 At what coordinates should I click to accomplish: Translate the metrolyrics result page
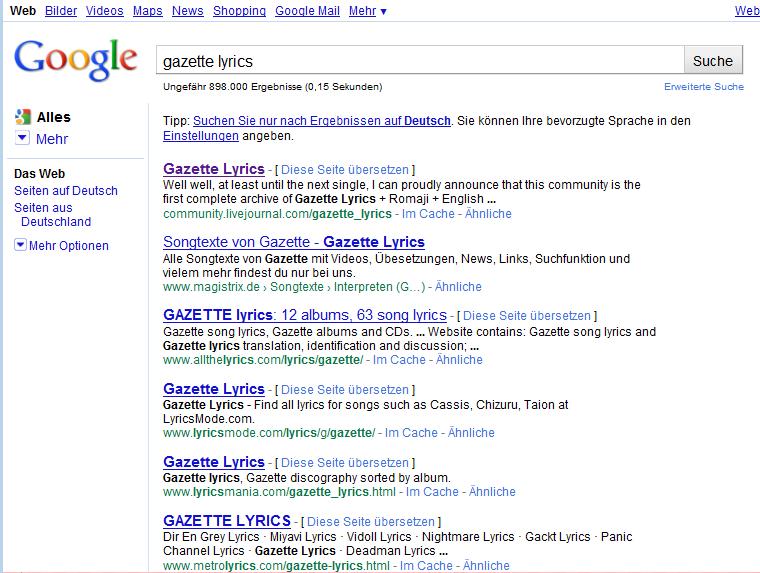371,522
